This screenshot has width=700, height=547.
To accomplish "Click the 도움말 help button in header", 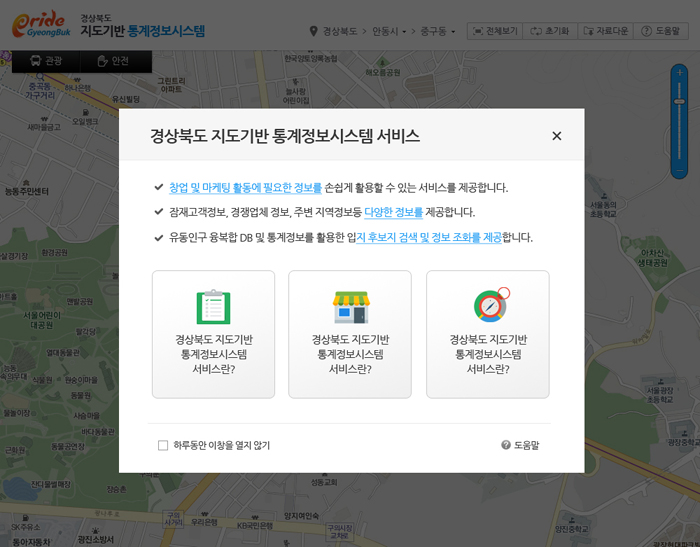I will click(661, 31).
